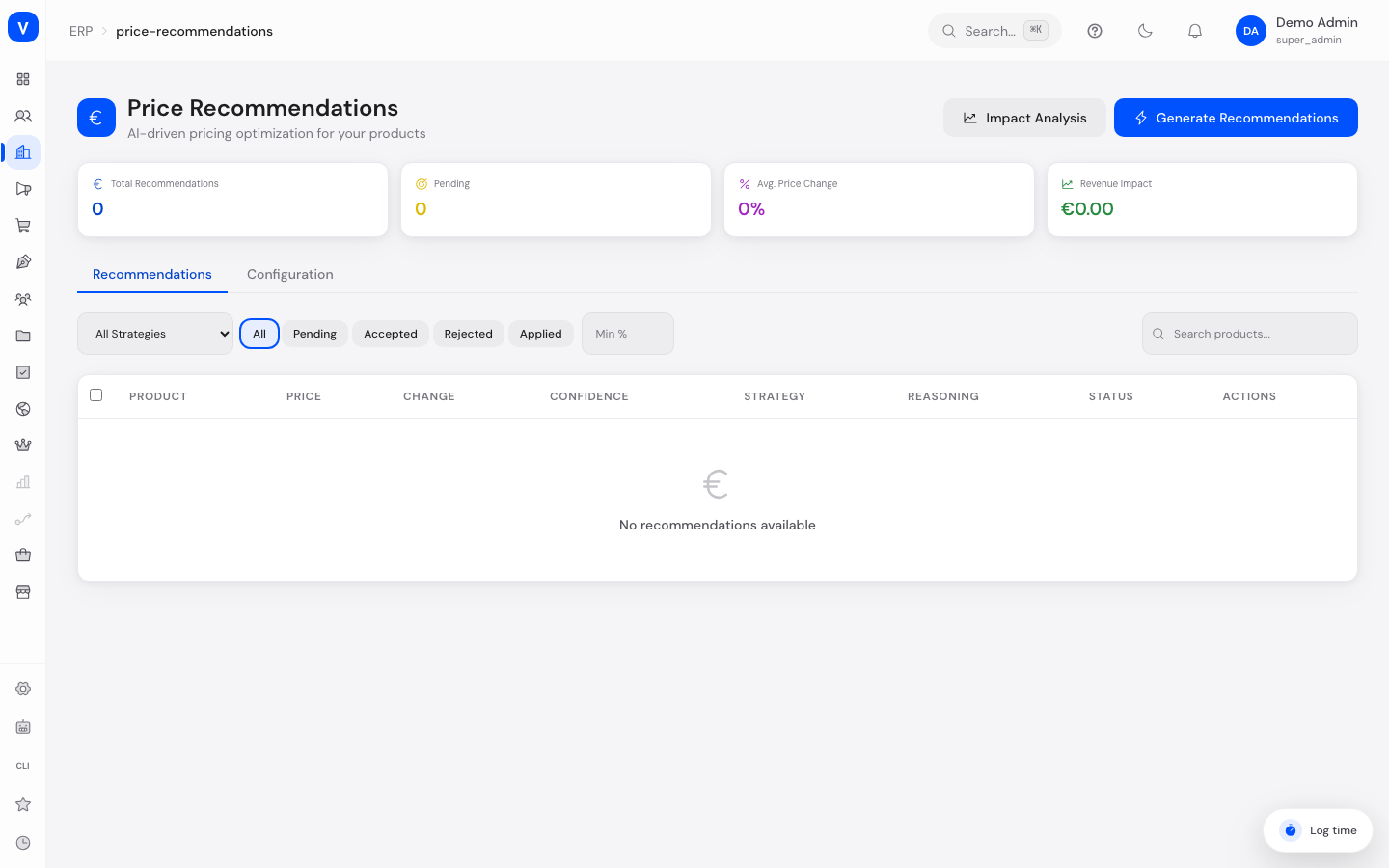Screen dimensions: 1389x868
Task: Filter by Rejected status
Action: [469, 334]
